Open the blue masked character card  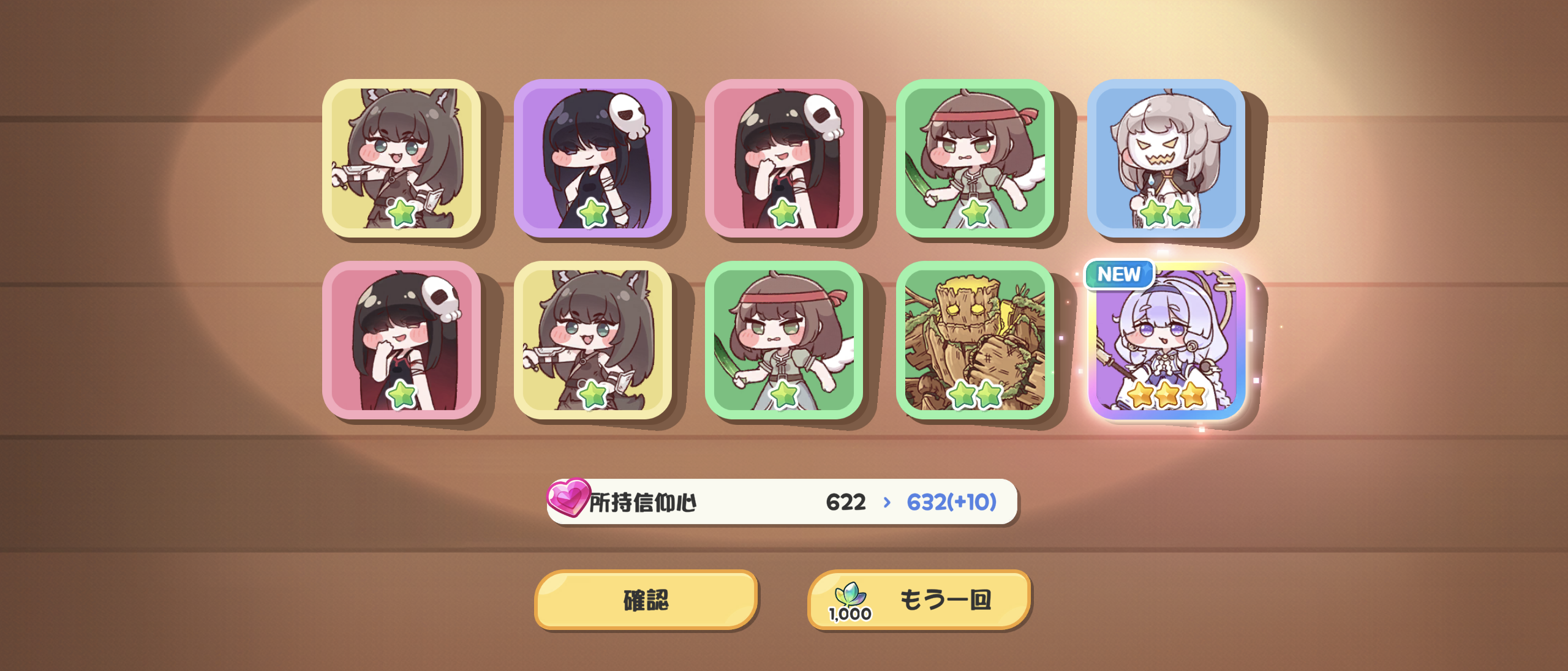(x=1166, y=158)
